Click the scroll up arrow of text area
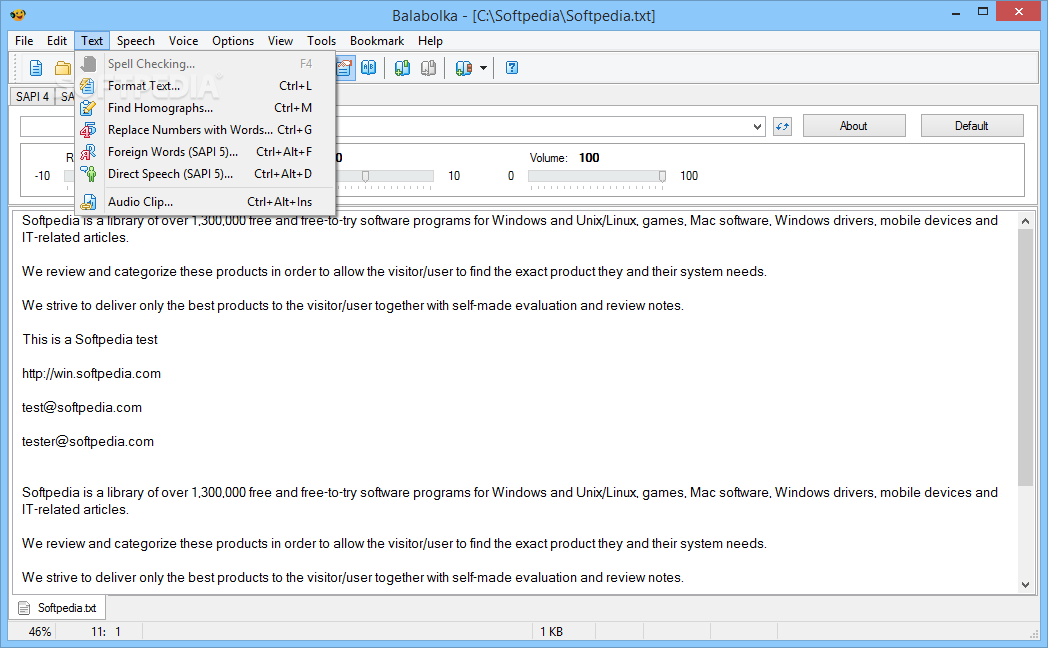 point(1025,220)
